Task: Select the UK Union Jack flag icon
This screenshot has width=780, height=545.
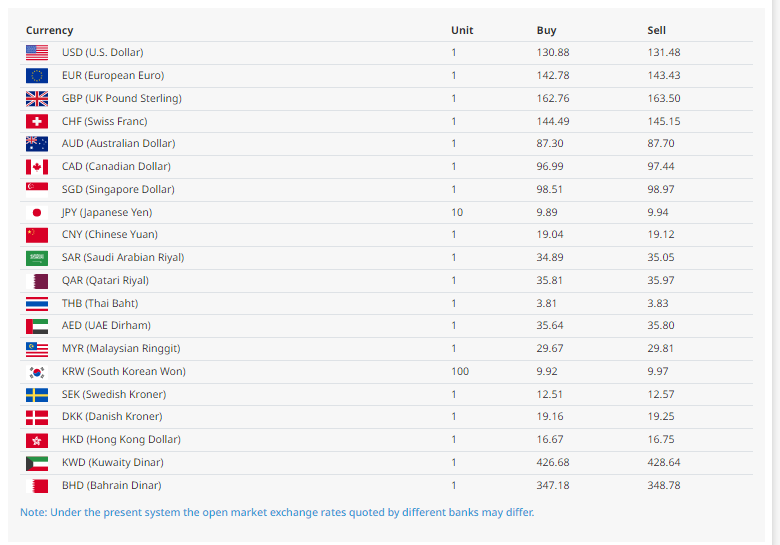Action: [37, 99]
